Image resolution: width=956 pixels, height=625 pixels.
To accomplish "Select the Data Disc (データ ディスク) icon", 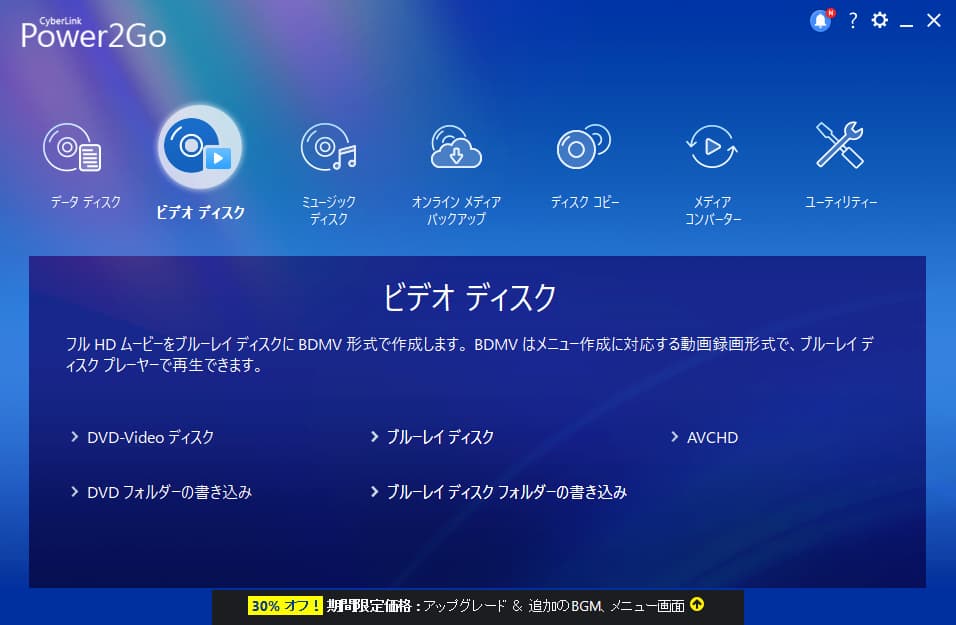I will pos(73,148).
